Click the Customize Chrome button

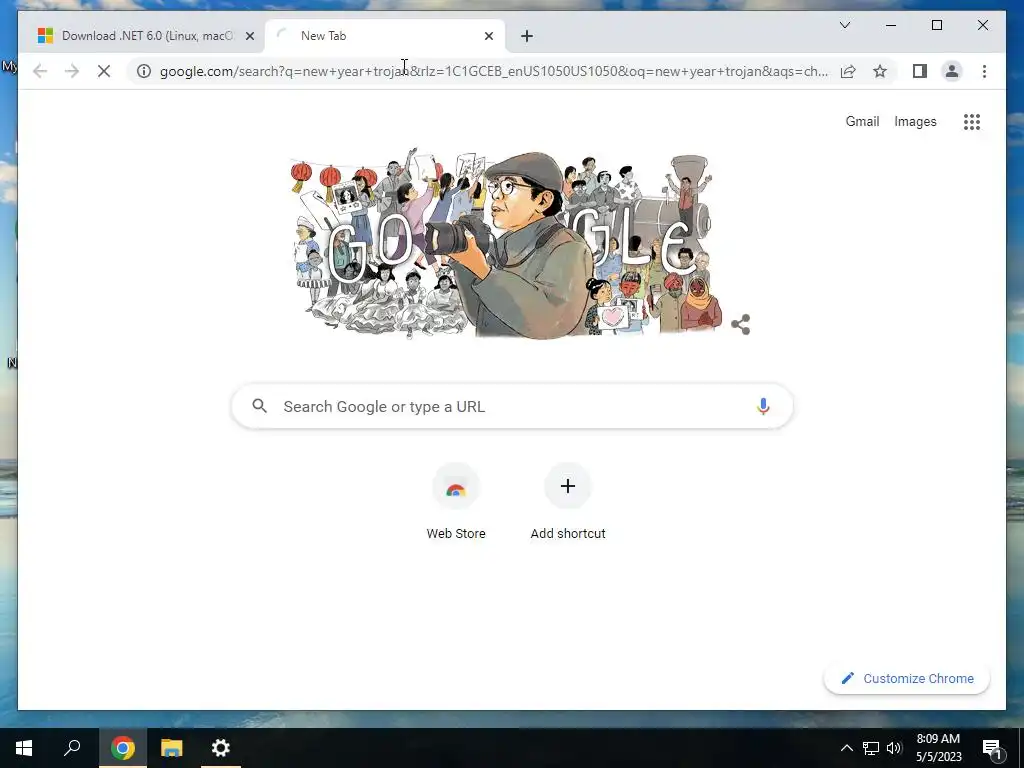point(906,679)
